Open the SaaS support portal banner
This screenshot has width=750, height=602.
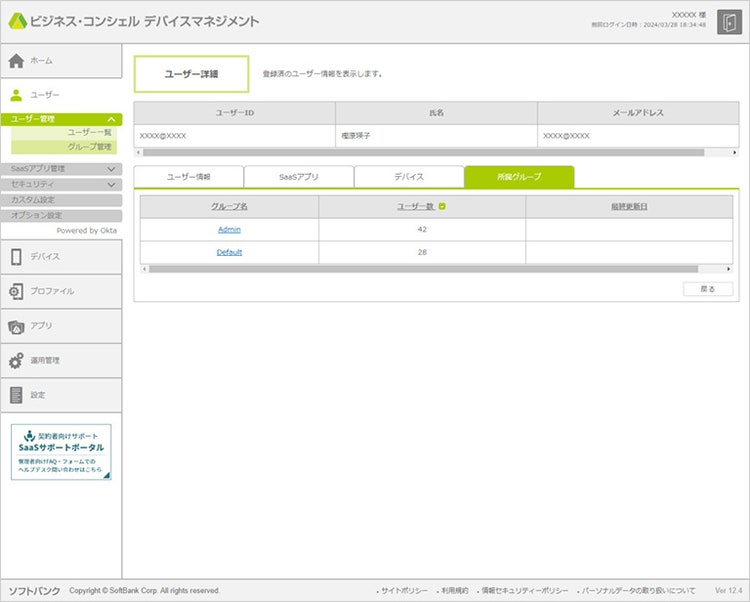[x=61, y=452]
